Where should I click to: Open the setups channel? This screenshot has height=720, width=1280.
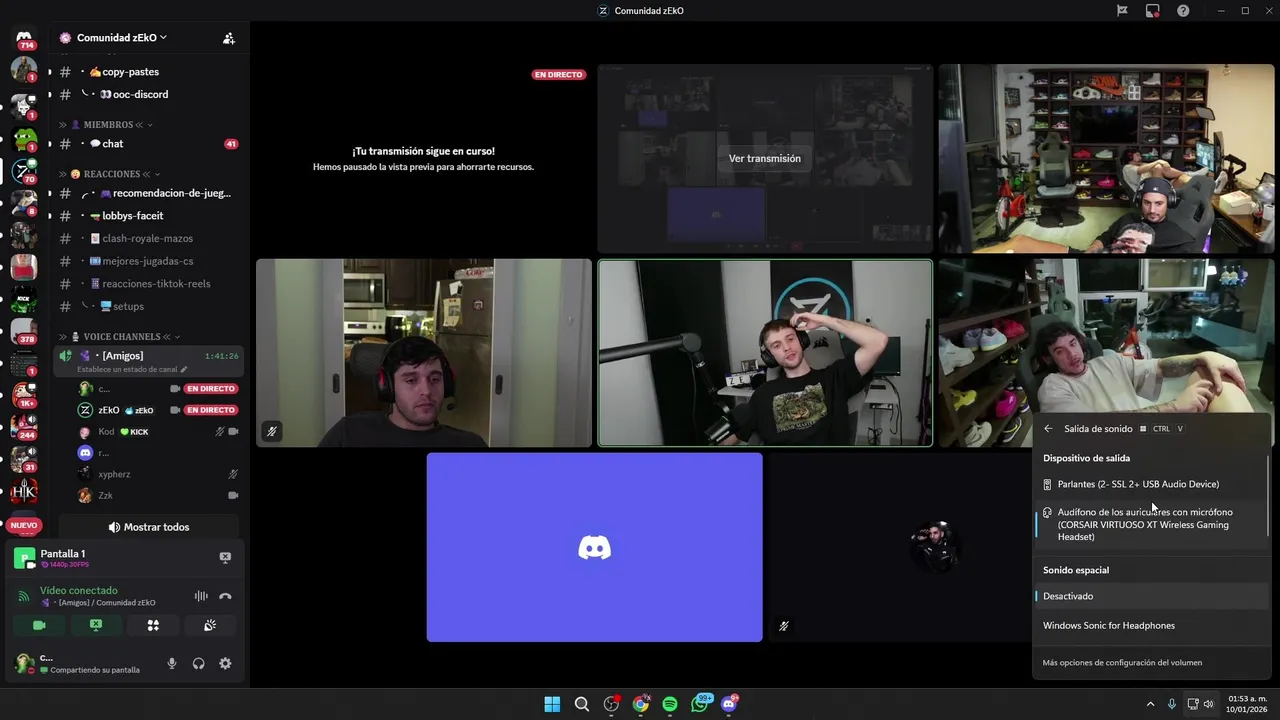(149, 307)
